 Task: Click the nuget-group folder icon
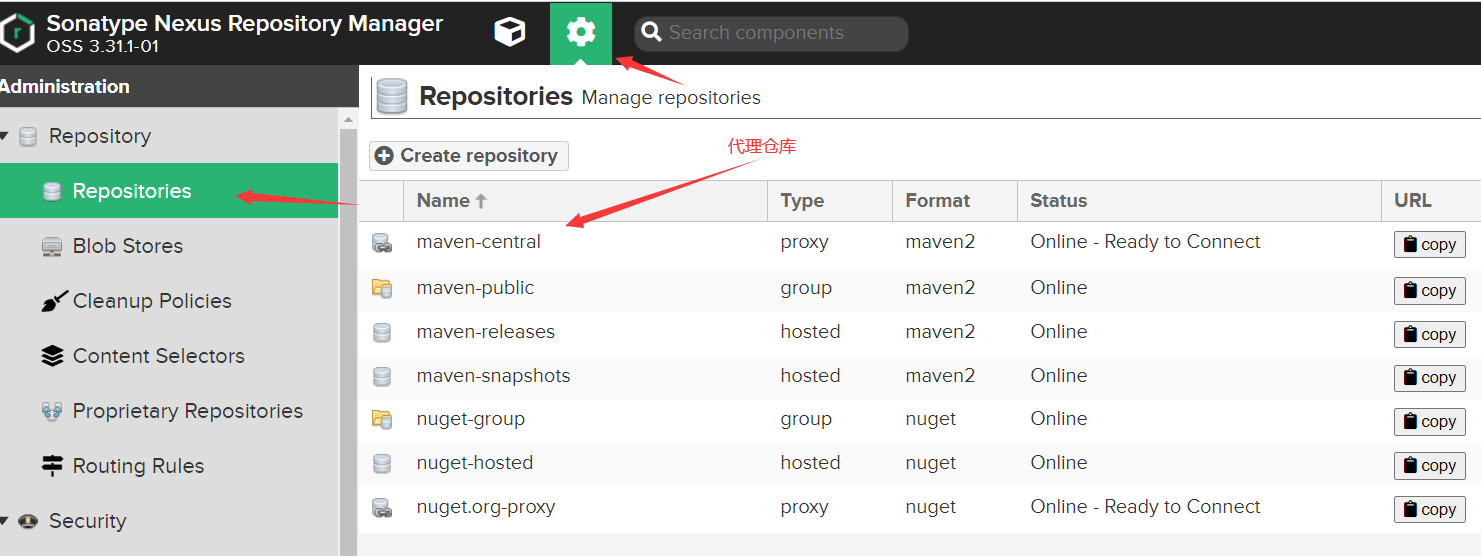click(x=381, y=420)
